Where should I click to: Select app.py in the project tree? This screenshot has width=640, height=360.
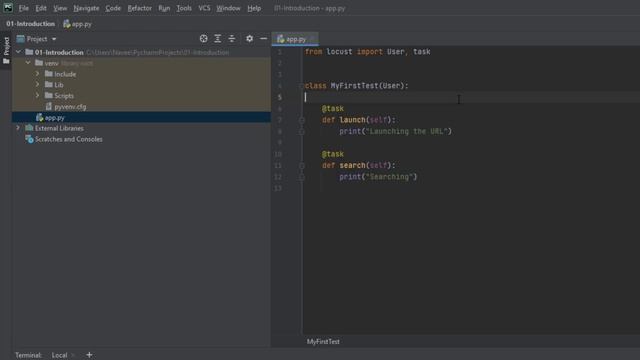click(141, 118)
